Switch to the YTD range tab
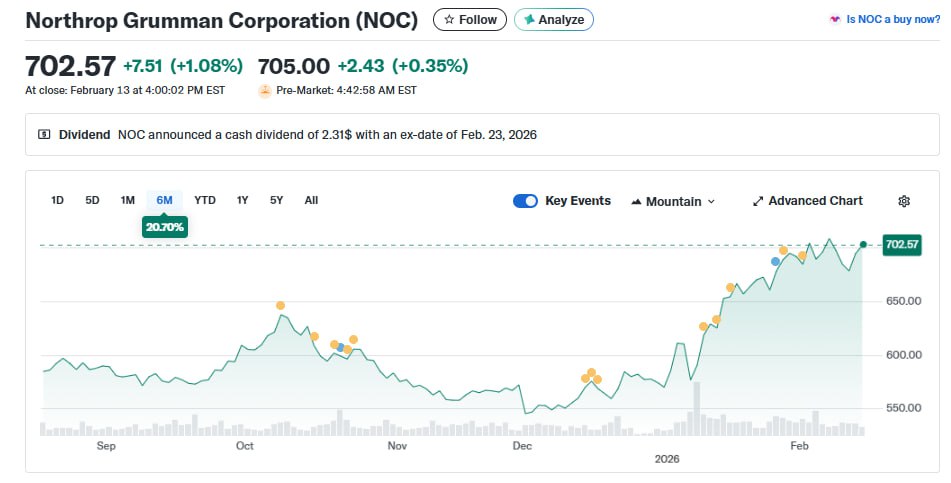 click(204, 200)
